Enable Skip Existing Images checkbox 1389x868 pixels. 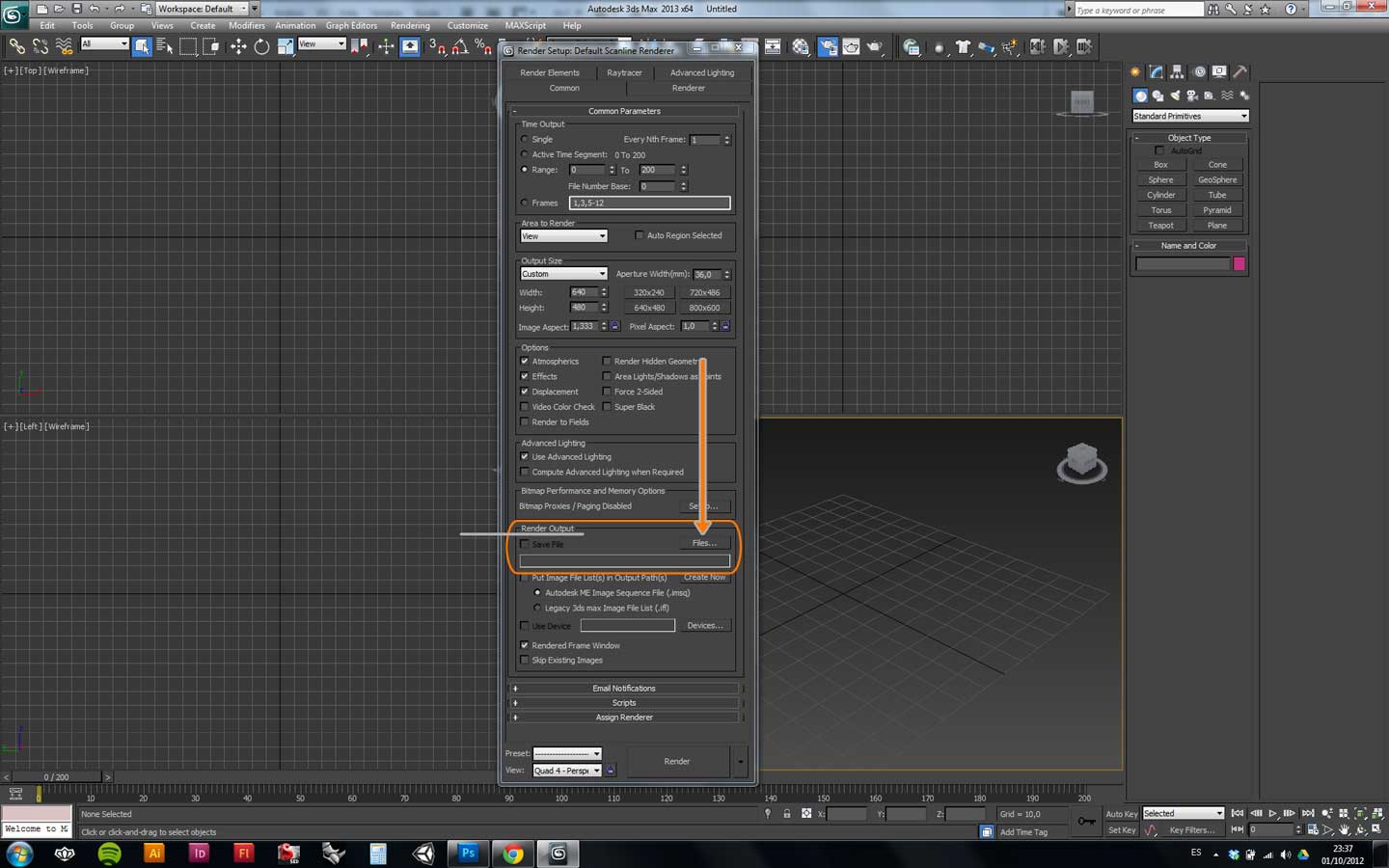(x=525, y=661)
